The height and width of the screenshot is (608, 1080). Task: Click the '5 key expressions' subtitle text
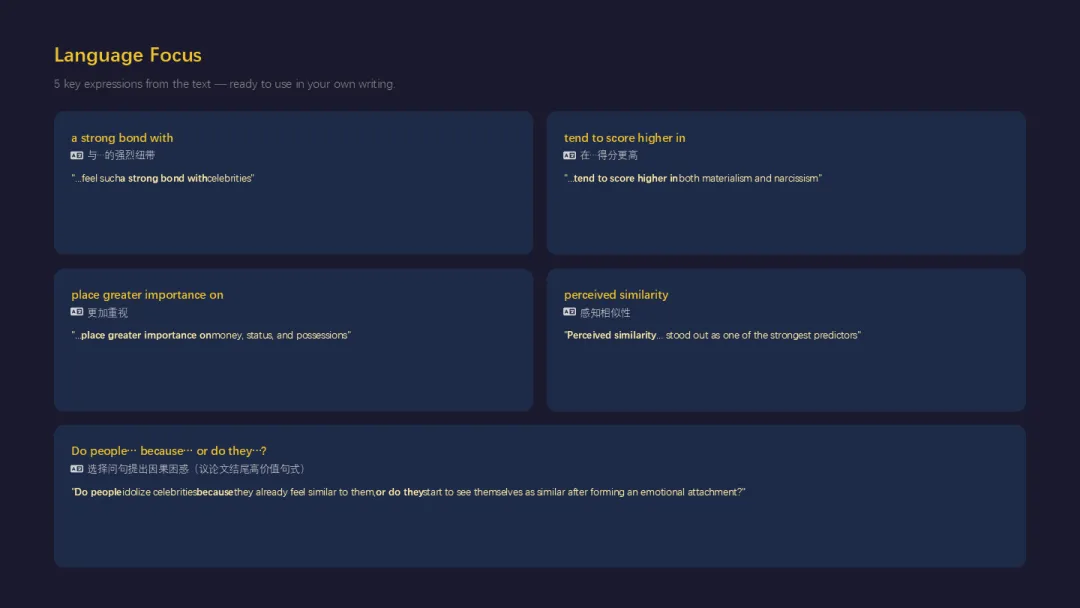pyautogui.click(x=225, y=84)
